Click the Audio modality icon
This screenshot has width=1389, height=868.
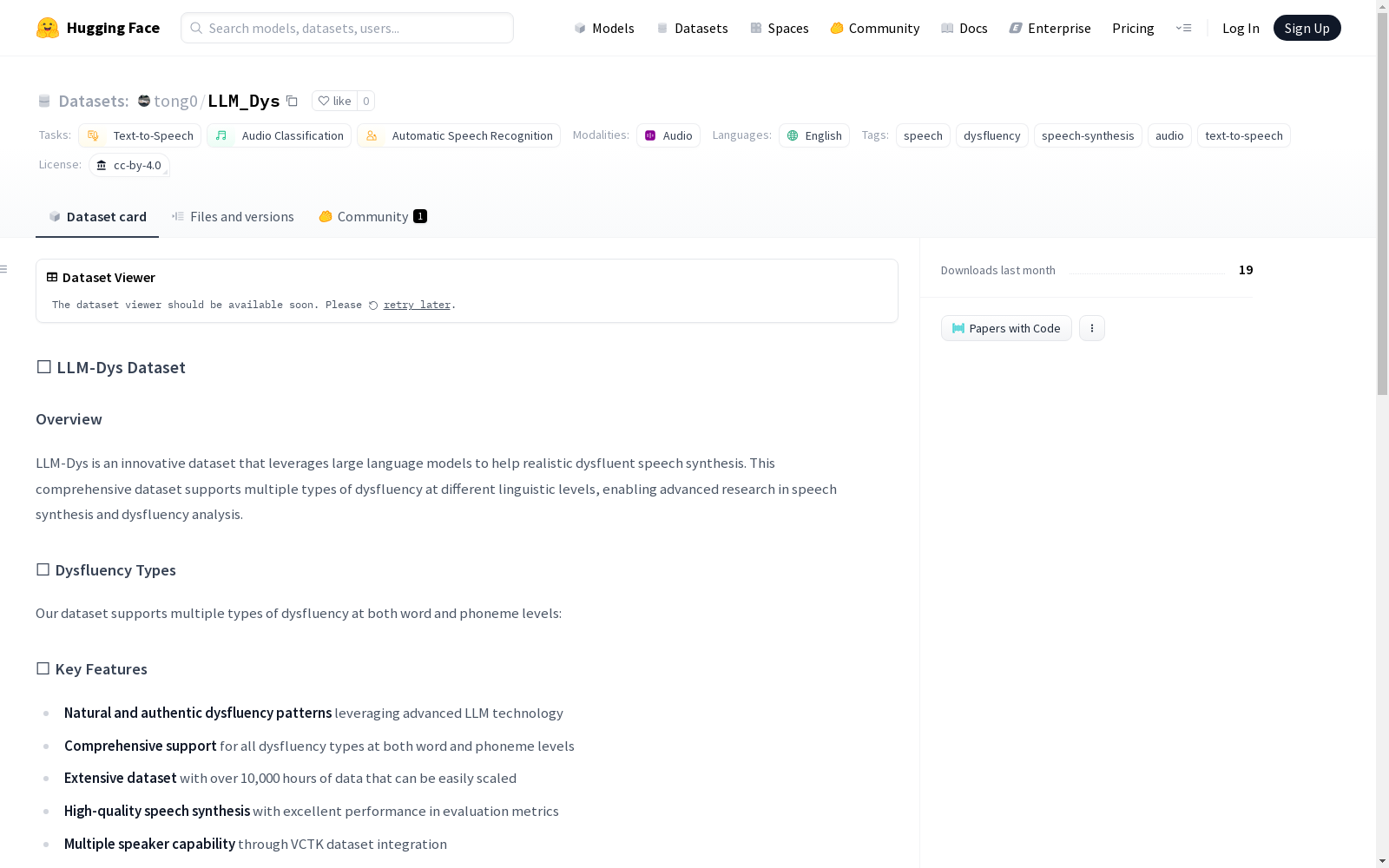coord(650,135)
